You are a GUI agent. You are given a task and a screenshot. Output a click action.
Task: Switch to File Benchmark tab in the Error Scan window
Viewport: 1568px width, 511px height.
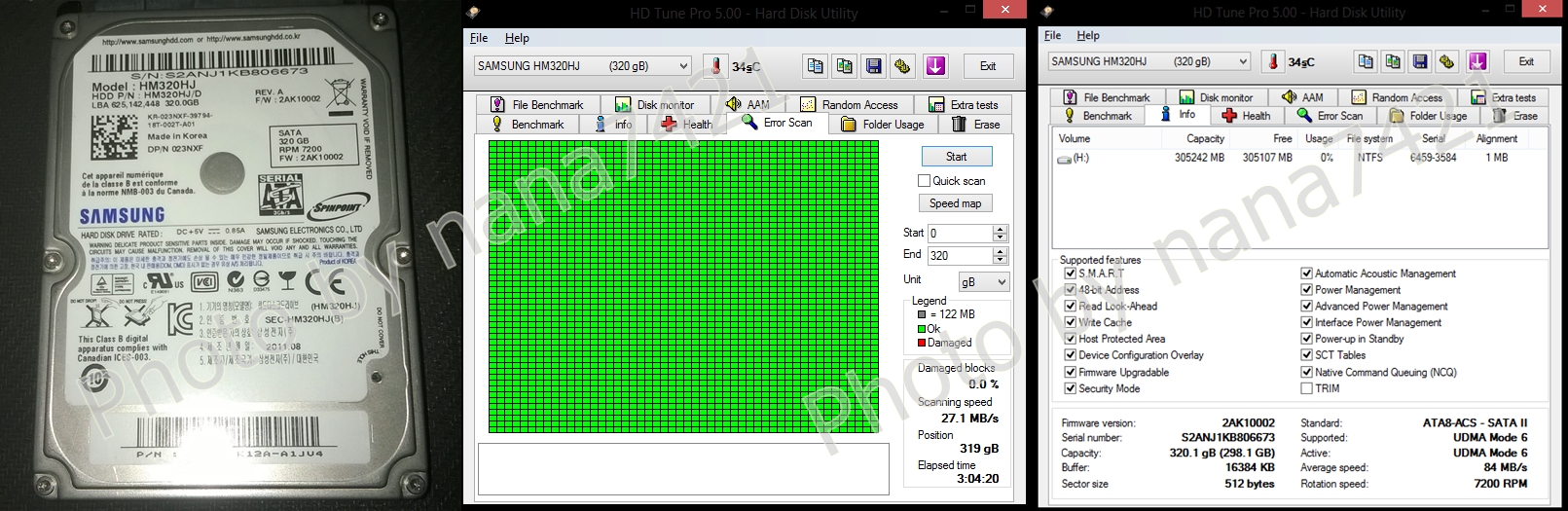click(x=536, y=104)
